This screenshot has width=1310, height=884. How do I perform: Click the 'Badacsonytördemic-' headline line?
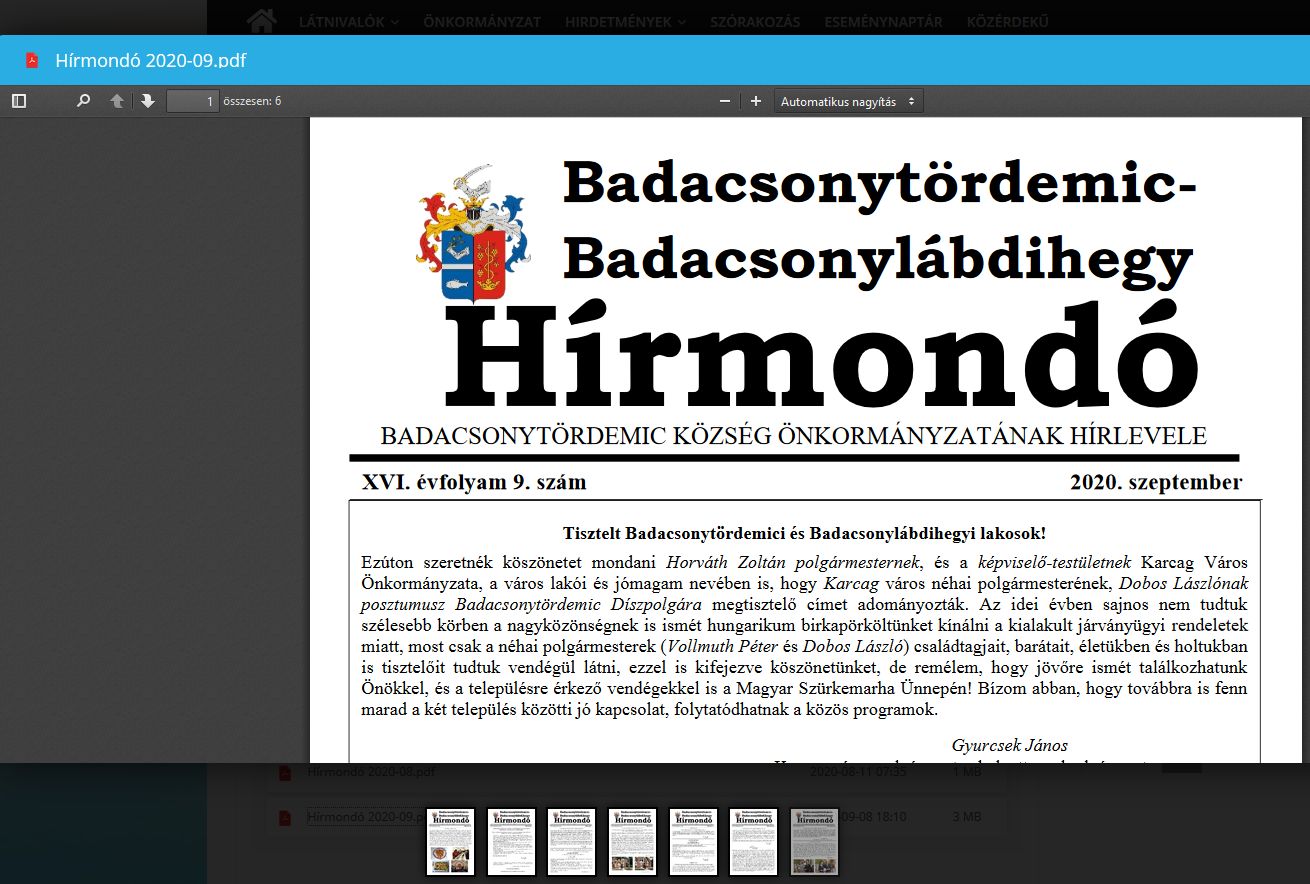[x=880, y=182]
